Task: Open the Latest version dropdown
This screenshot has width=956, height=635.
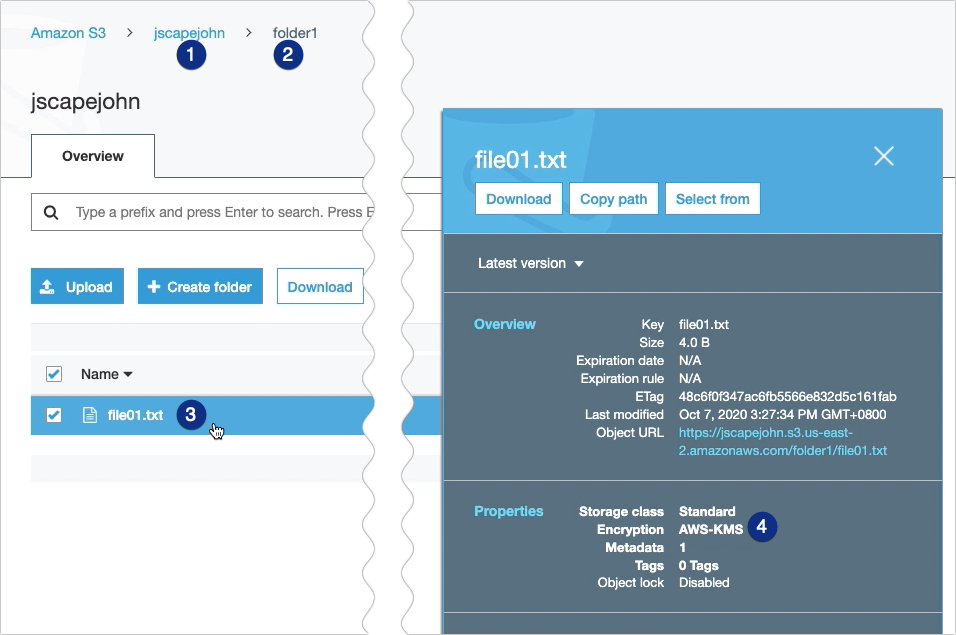Action: pyautogui.click(x=530, y=264)
